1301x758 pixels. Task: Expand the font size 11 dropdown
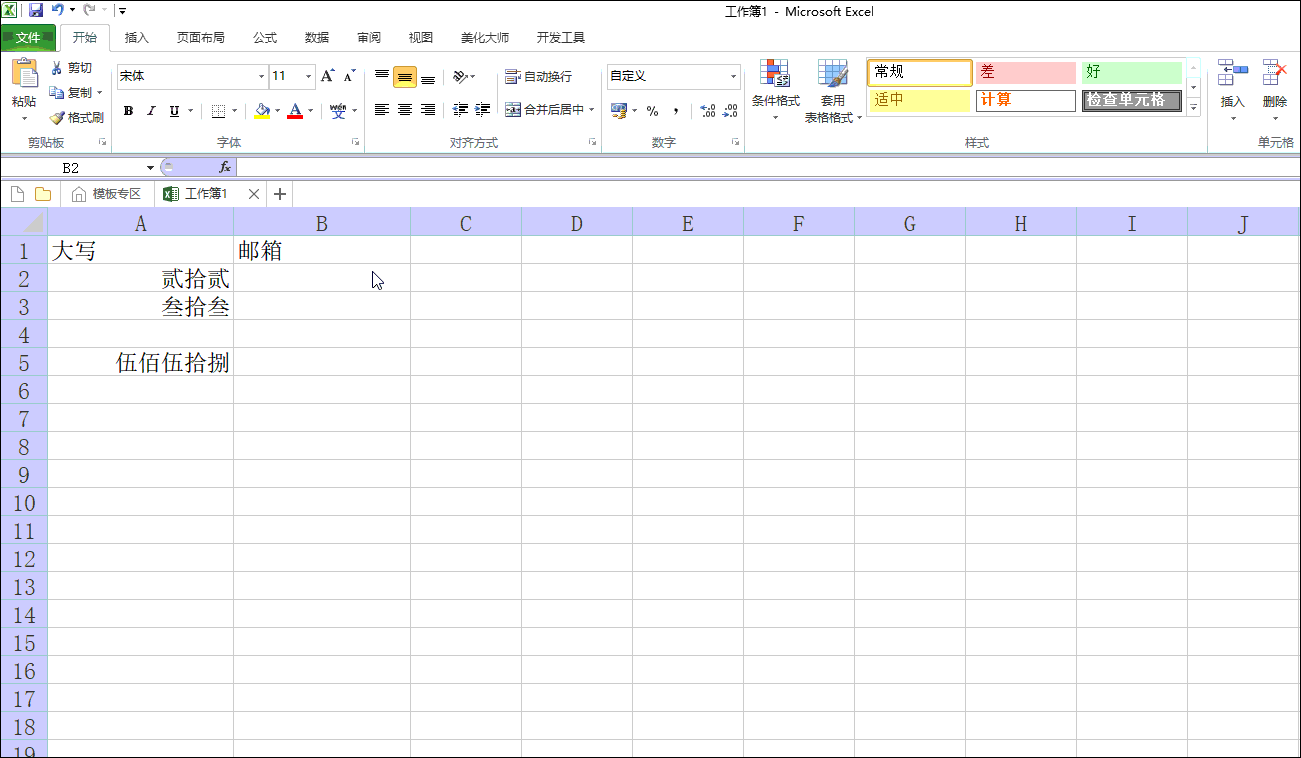[x=308, y=77]
